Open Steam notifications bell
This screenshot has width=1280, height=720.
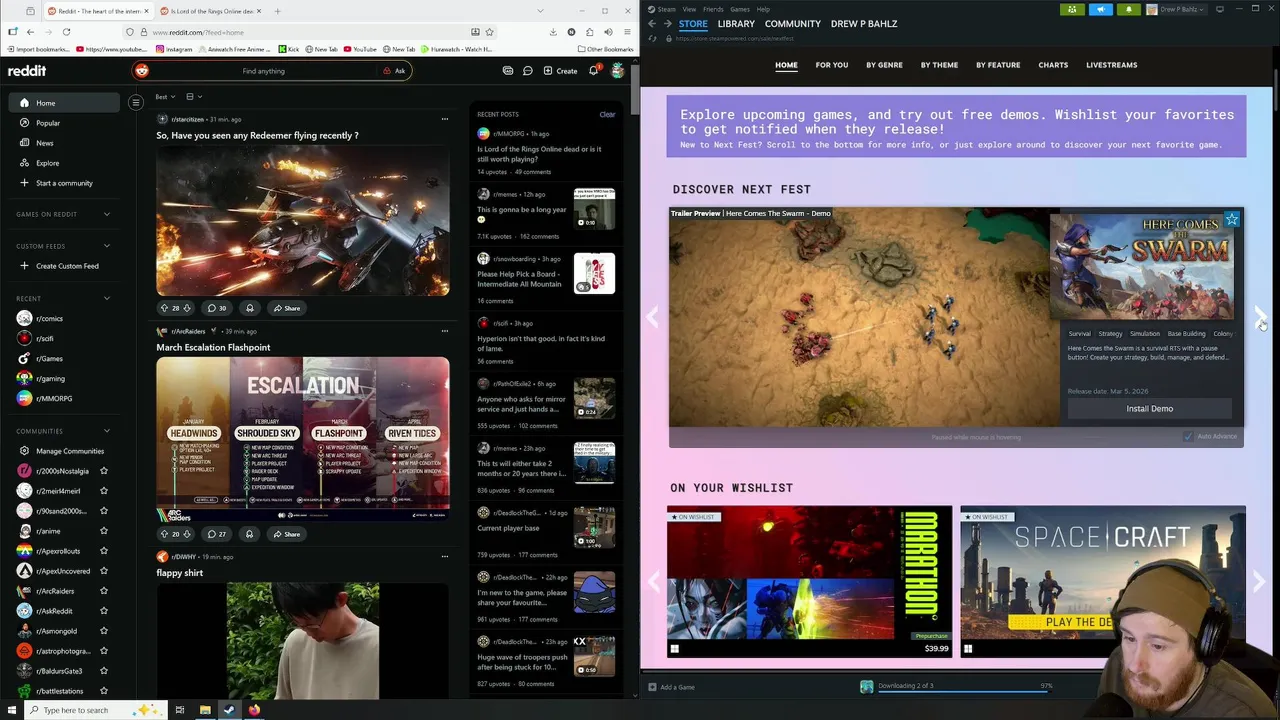[1128, 9]
